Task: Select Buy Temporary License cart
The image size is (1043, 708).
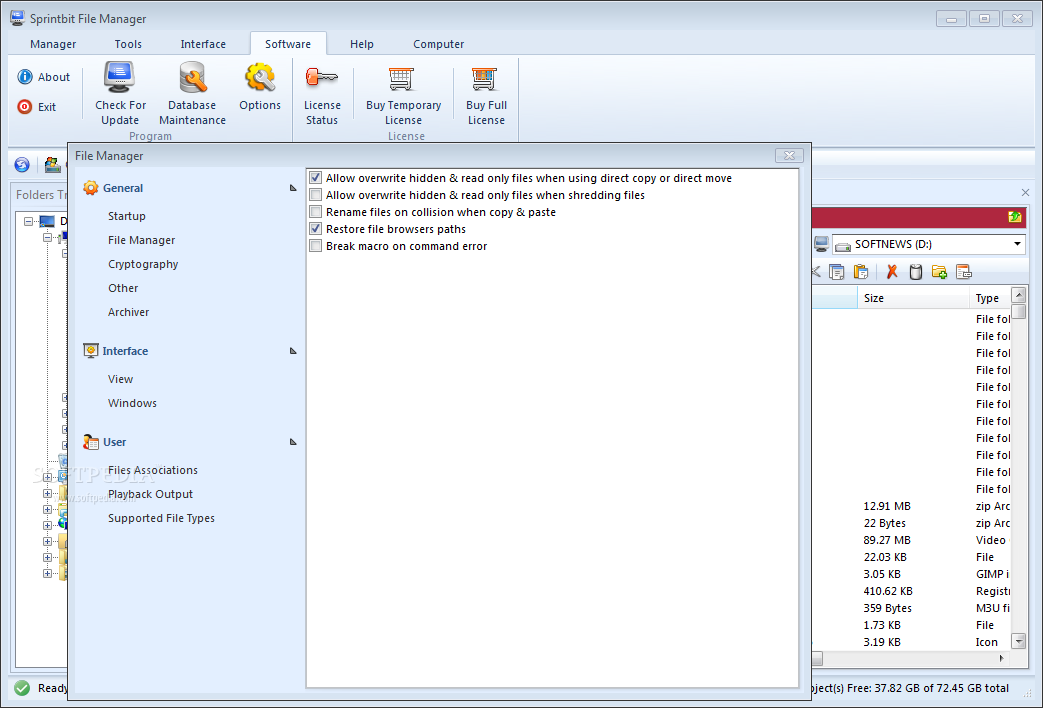Action: [402, 78]
